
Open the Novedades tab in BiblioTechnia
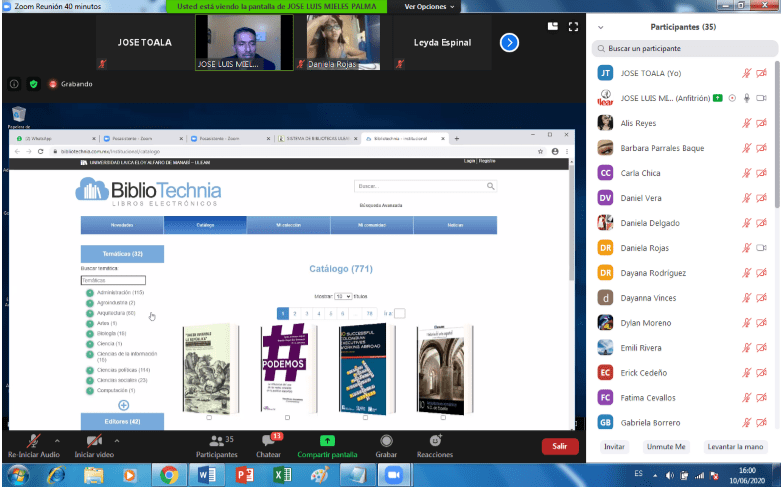coord(122,225)
